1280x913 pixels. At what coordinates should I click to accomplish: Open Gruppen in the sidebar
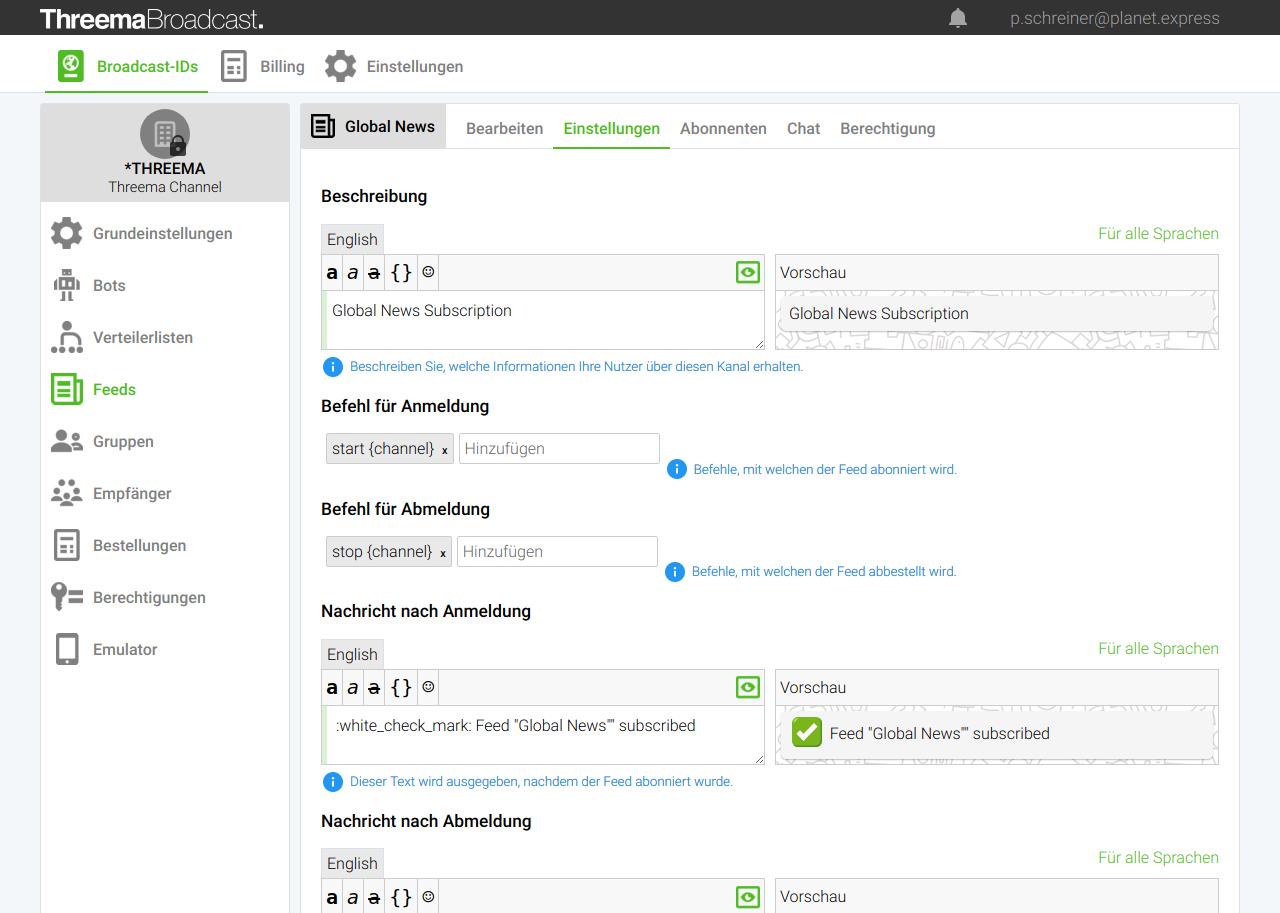165,441
